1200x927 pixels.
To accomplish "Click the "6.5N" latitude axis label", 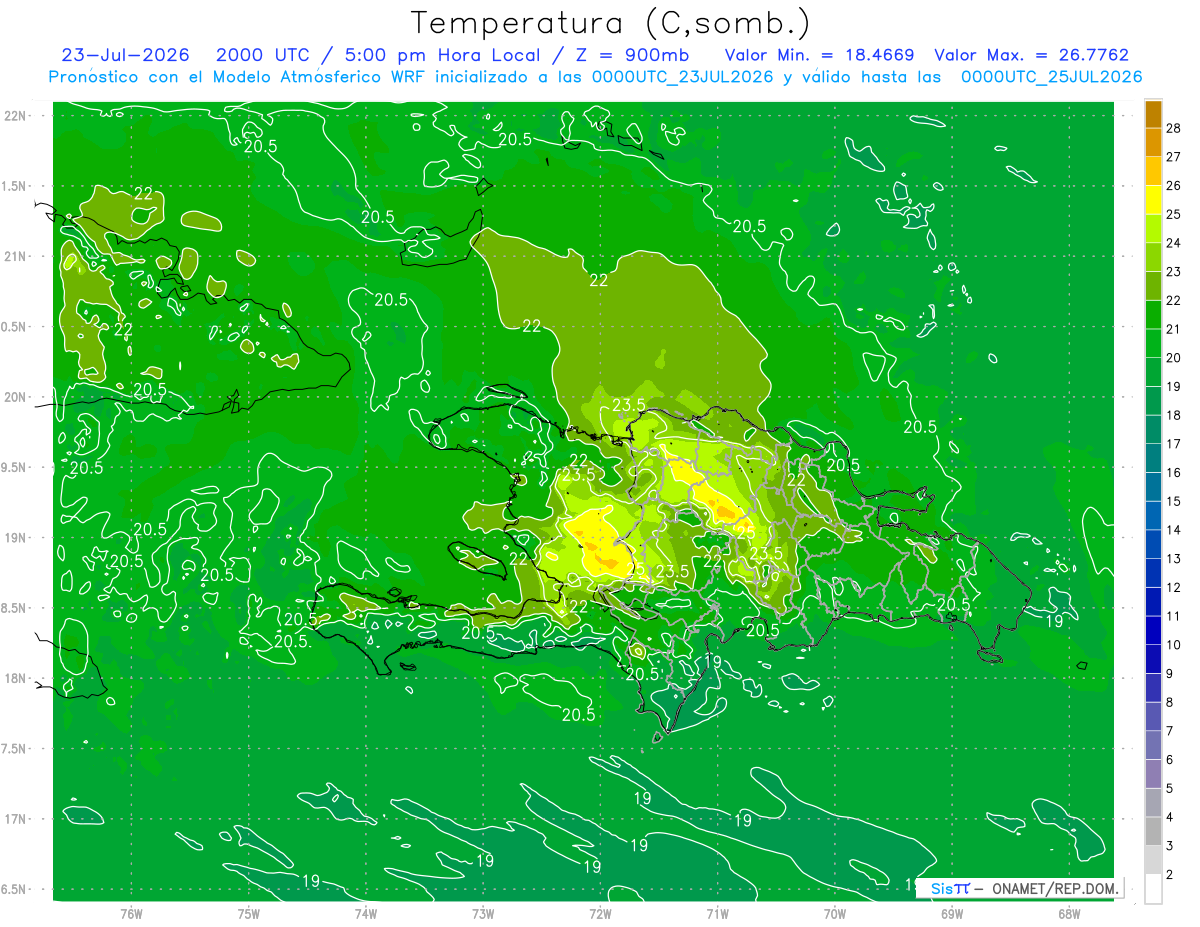I will (x=14, y=889).
